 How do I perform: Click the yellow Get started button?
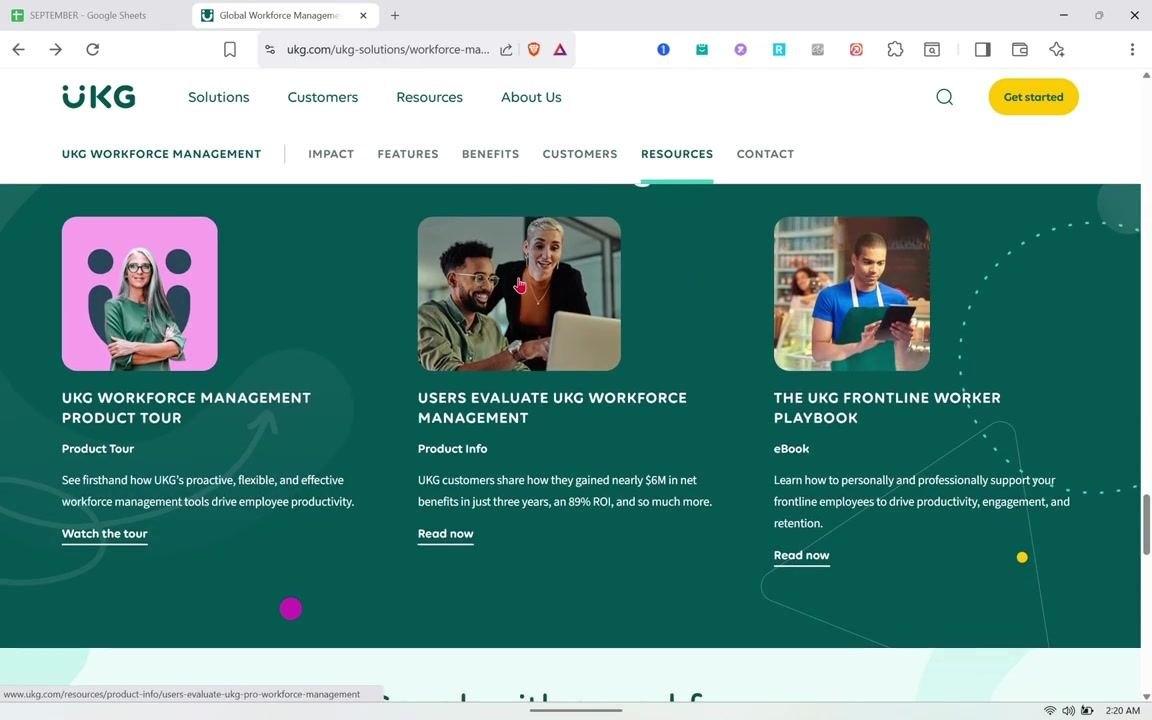(1033, 97)
